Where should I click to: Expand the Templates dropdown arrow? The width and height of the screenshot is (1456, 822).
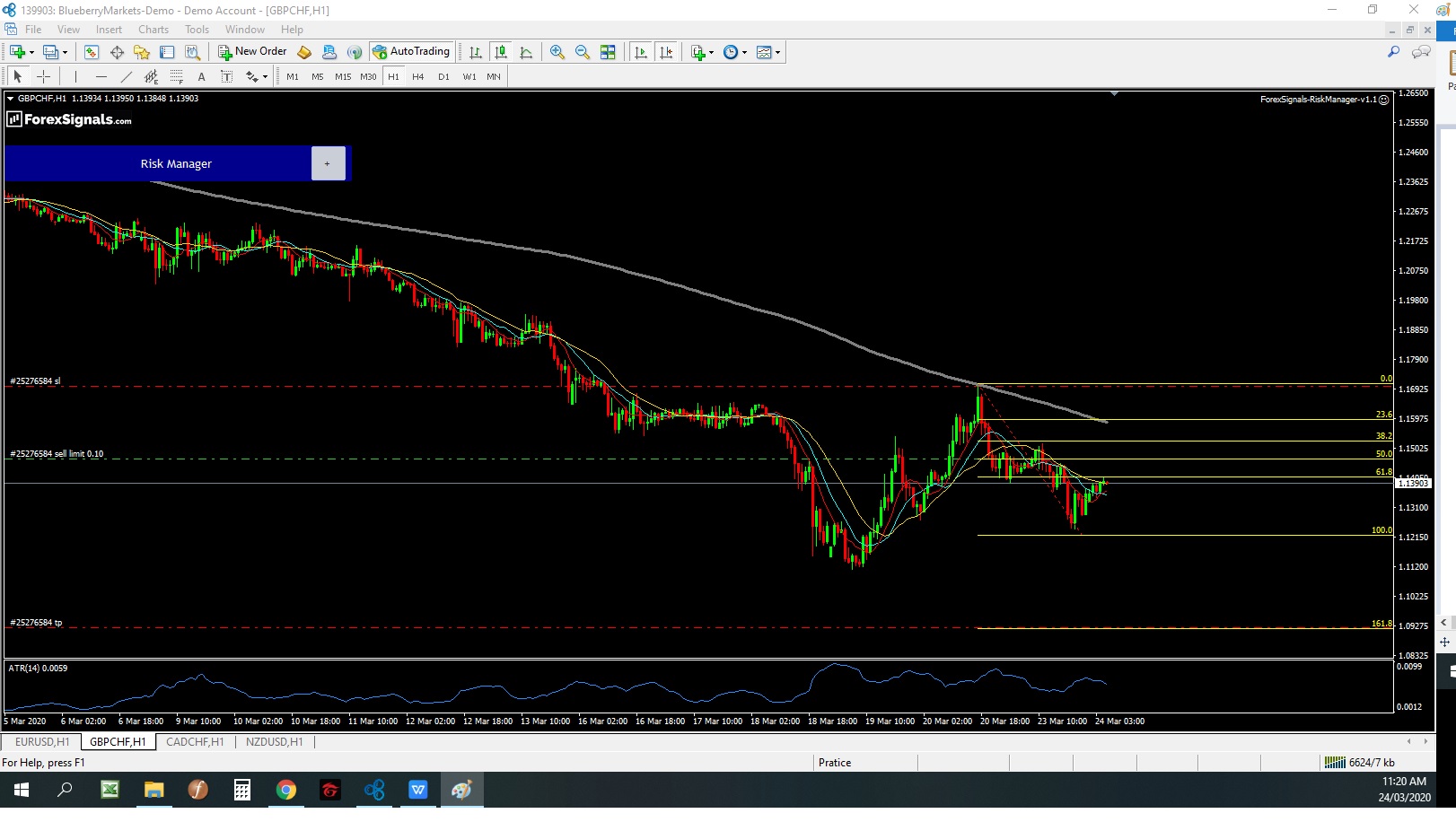click(777, 52)
